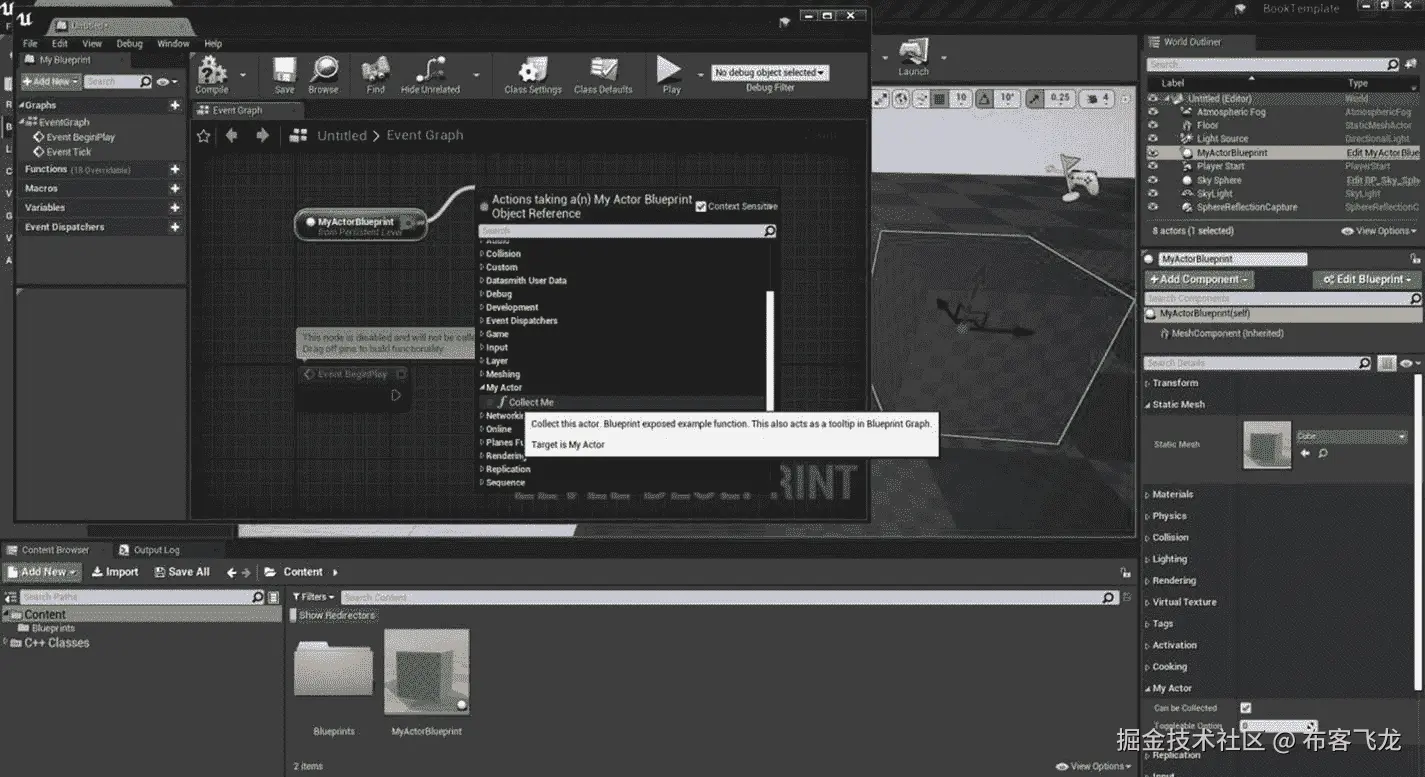1425x777 pixels.
Task: Go back in graph navigation history
Action: point(232,135)
